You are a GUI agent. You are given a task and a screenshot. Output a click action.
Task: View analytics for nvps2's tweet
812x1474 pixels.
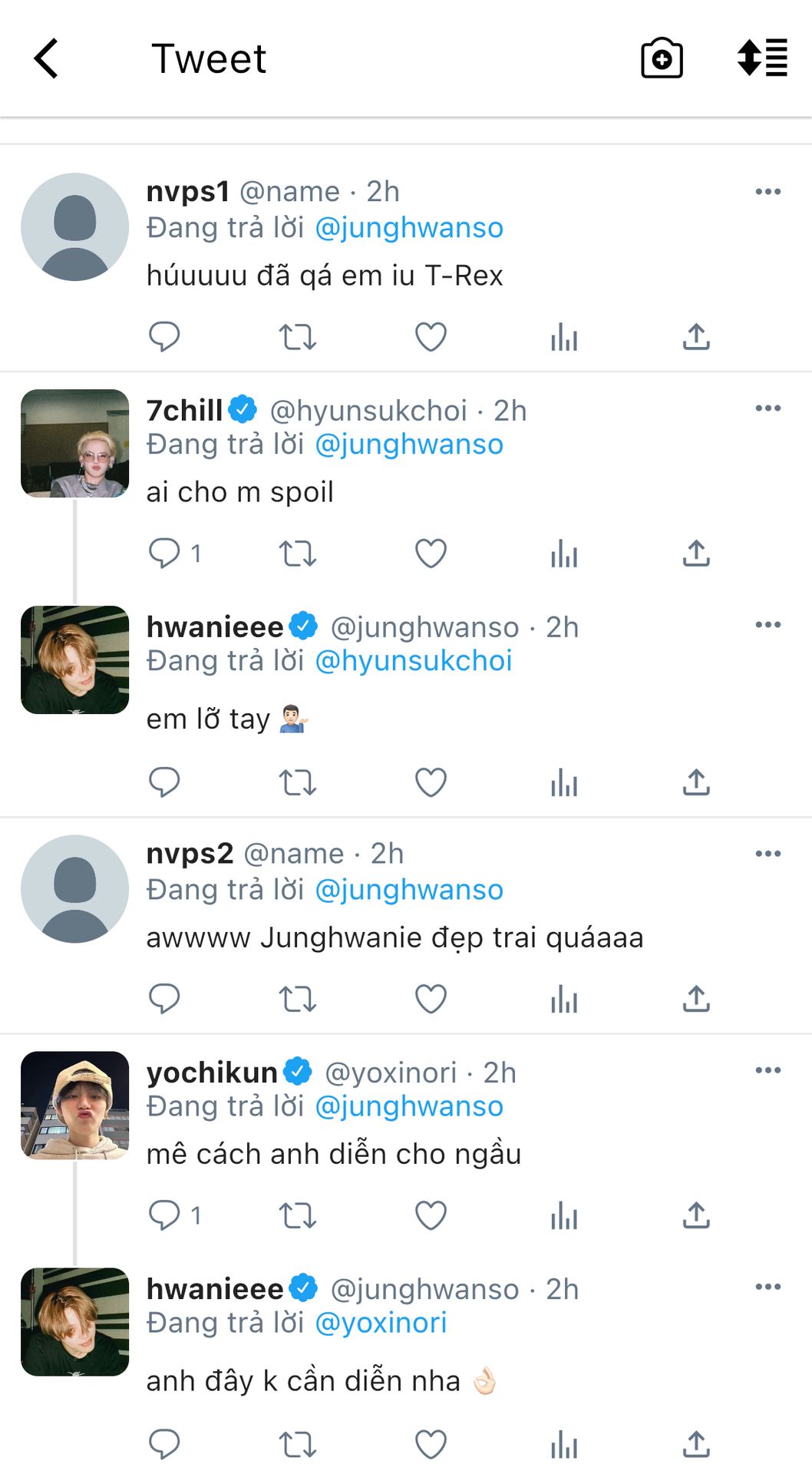coord(564,999)
